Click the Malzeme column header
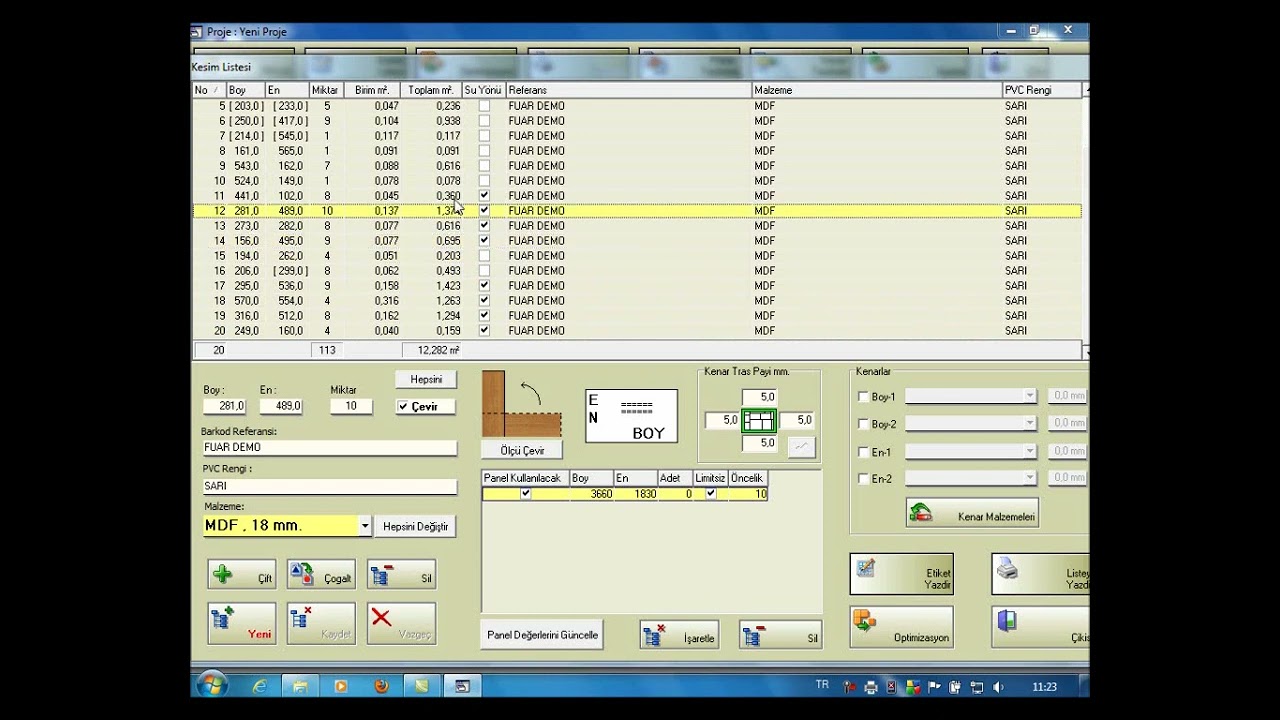The image size is (1280, 720). [x=877, y=90]
